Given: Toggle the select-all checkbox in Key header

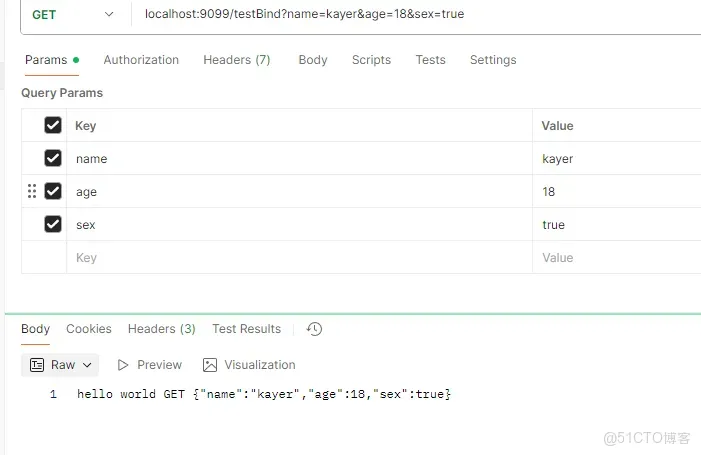Looking at the screenshot, I should 53,125.
